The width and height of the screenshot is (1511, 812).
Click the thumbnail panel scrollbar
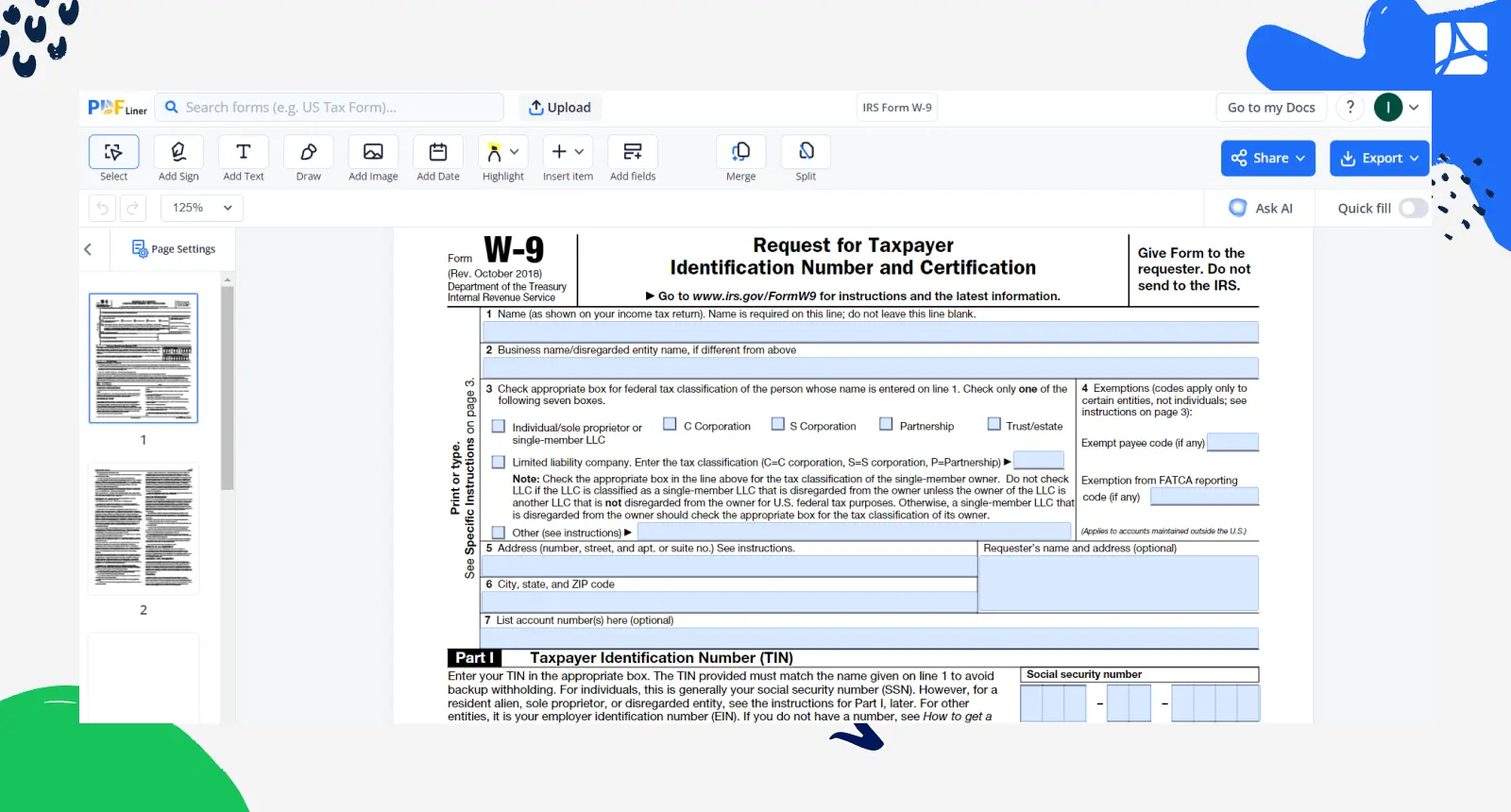[227, 387]
